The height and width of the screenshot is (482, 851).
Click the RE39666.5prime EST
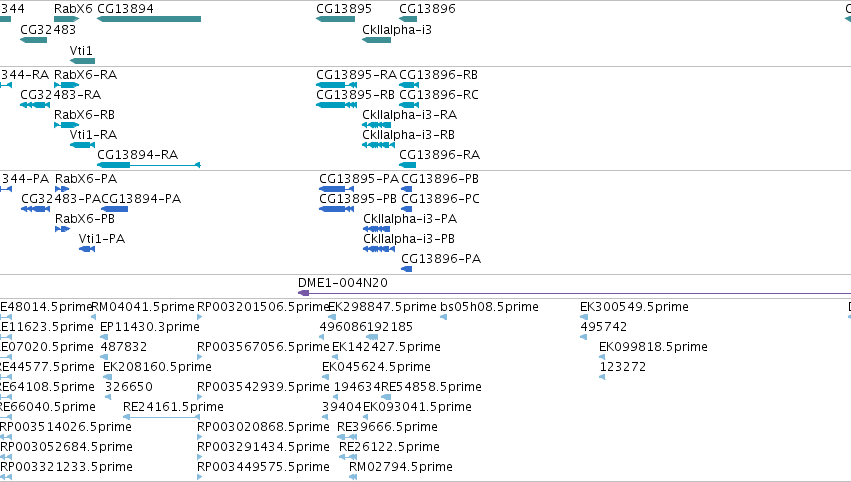pos(347,437)
